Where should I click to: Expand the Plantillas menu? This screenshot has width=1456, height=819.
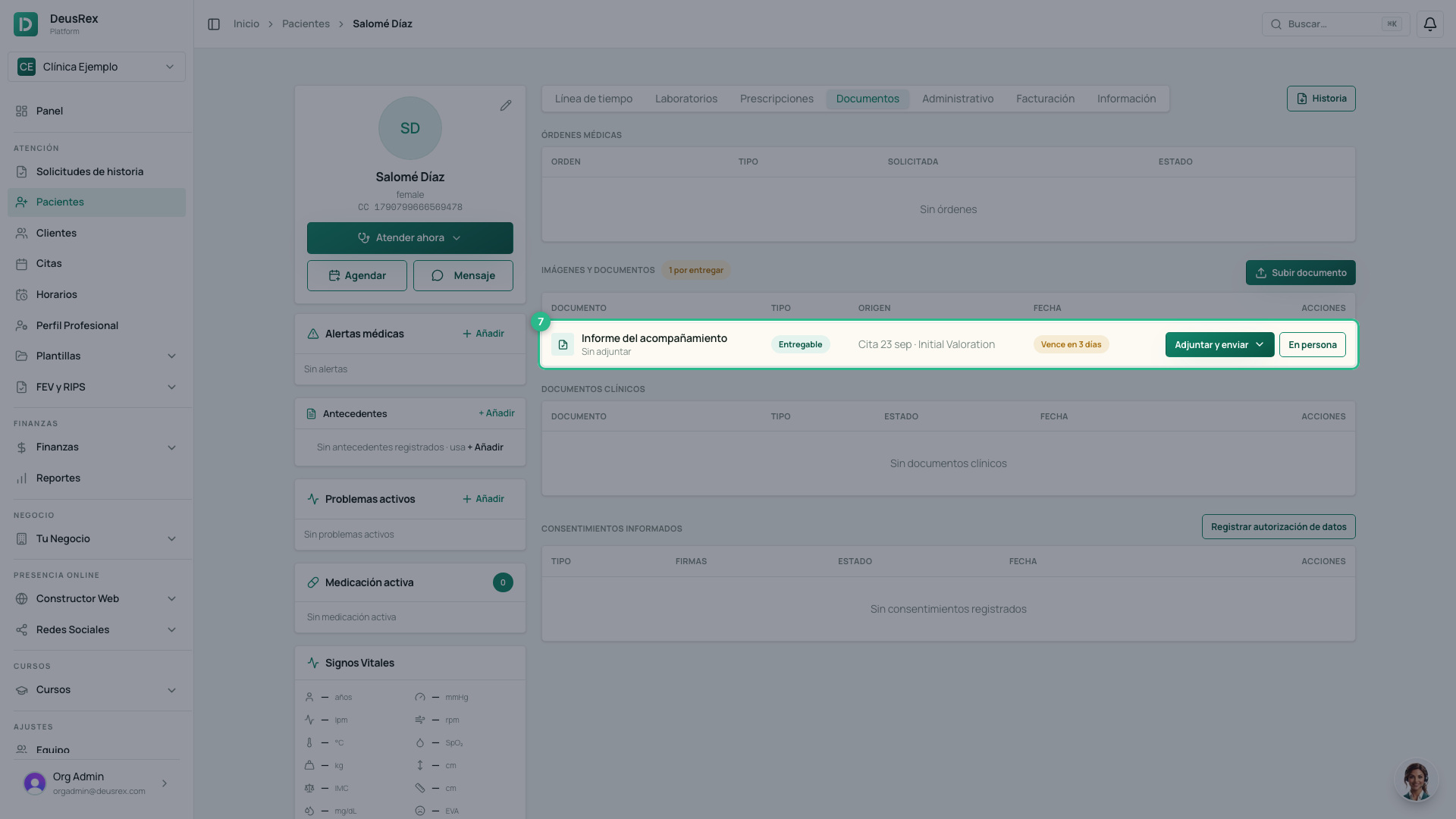point(96,356)
